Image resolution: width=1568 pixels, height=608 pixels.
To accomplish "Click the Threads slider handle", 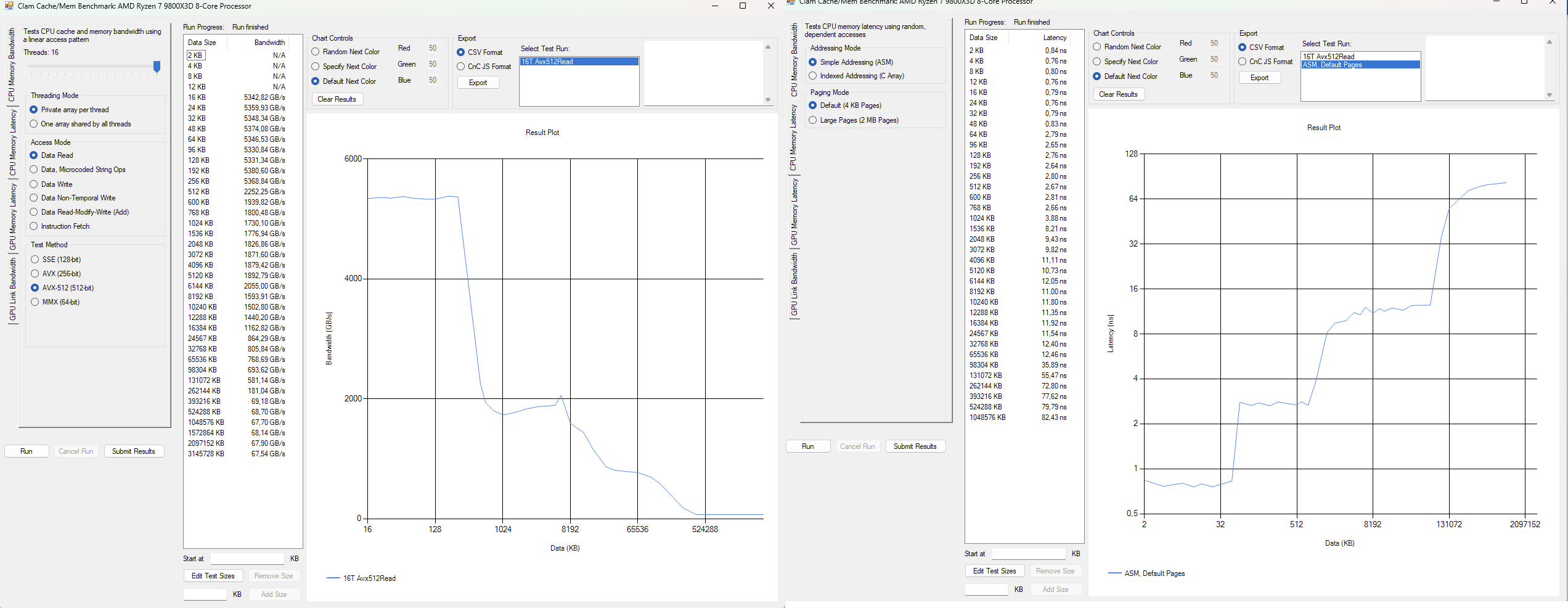I will 157,67.
